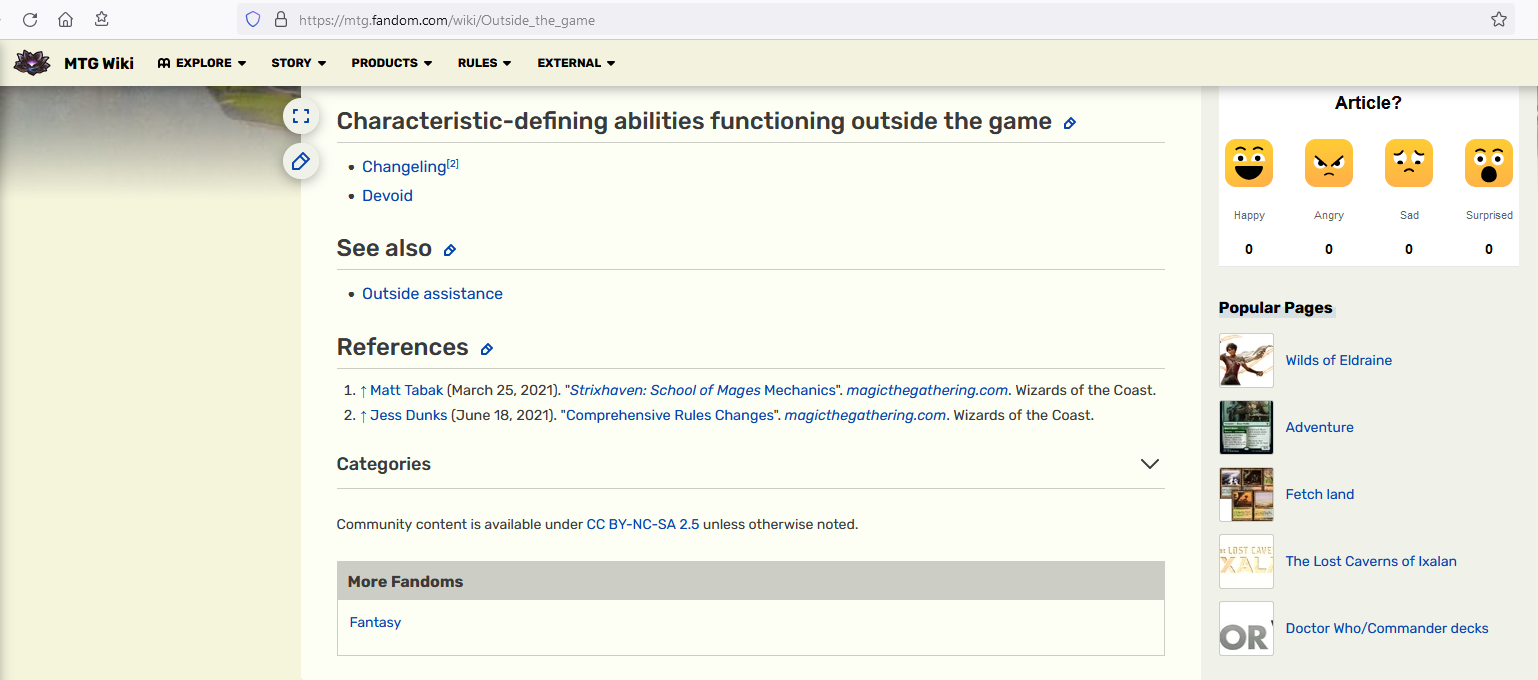This screenshot has width=1538, height=680.
Task: React with the Happy emoji face
Action: [1248, 163]
